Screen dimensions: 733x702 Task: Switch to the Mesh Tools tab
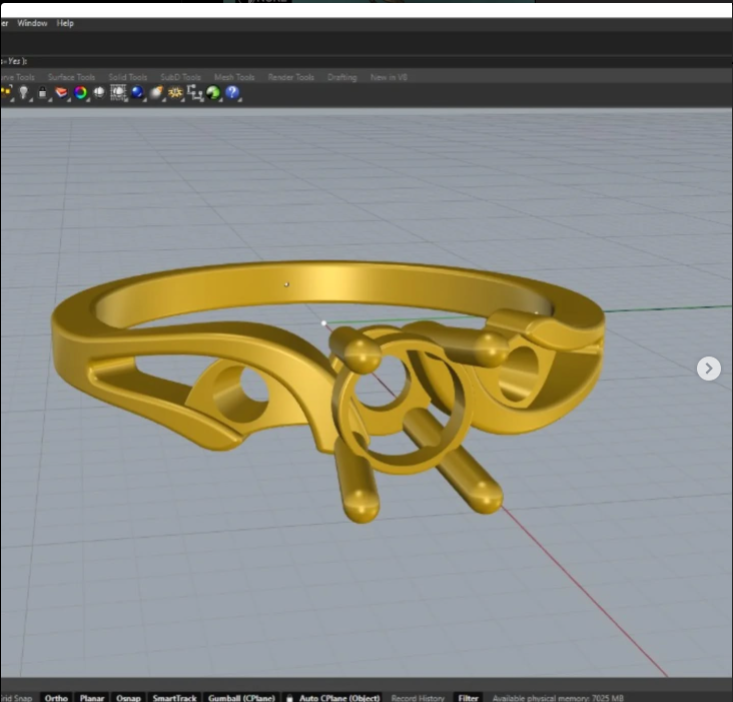tap(234, 77)
